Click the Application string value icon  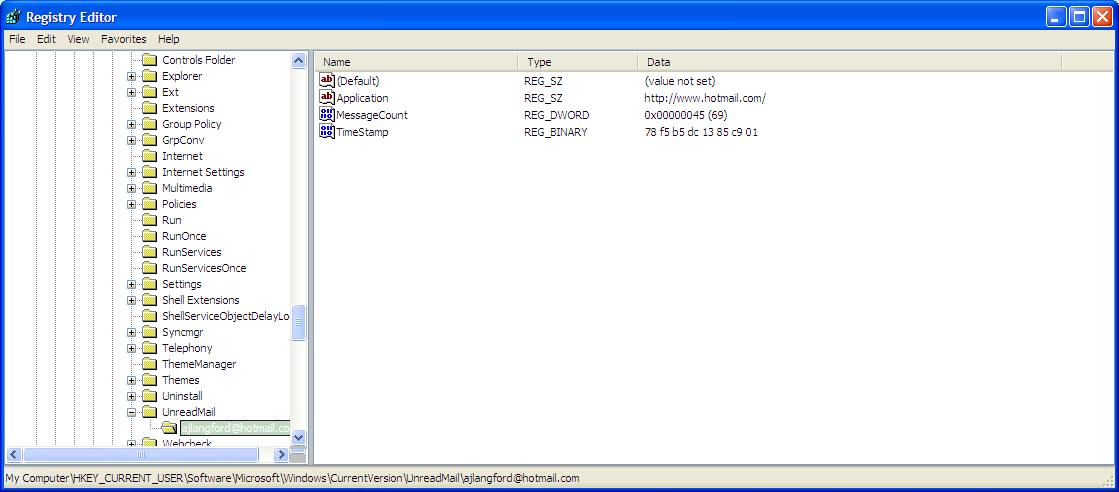click(x=327, y=98)
